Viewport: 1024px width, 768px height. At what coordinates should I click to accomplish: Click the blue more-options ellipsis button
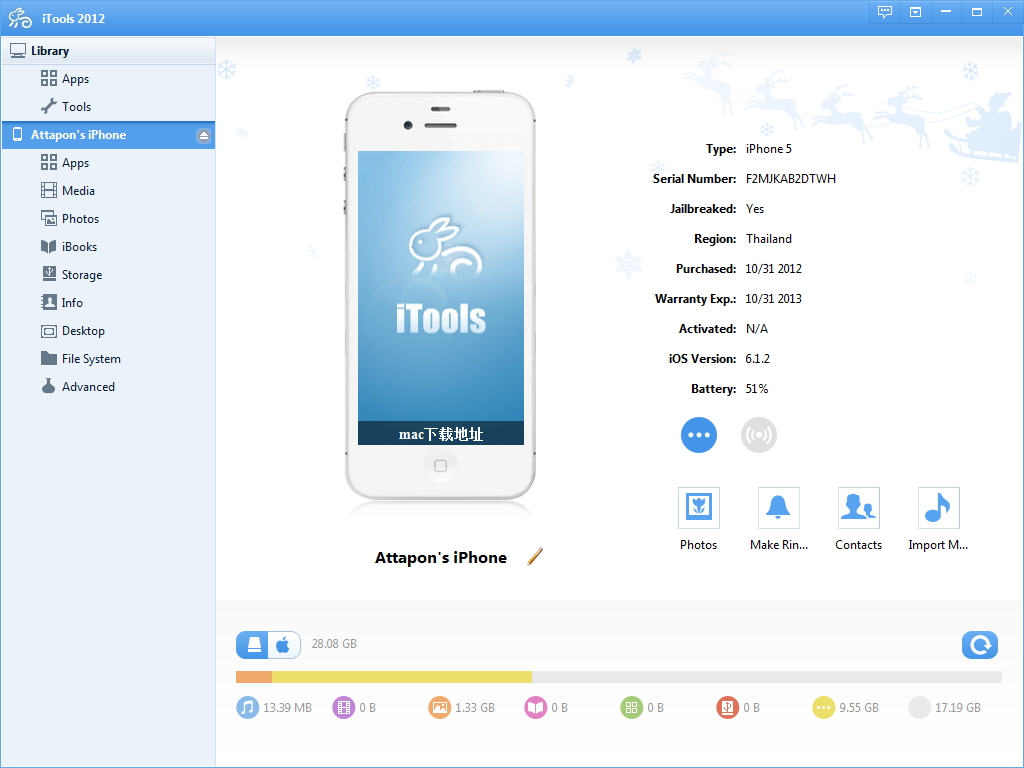699,435
